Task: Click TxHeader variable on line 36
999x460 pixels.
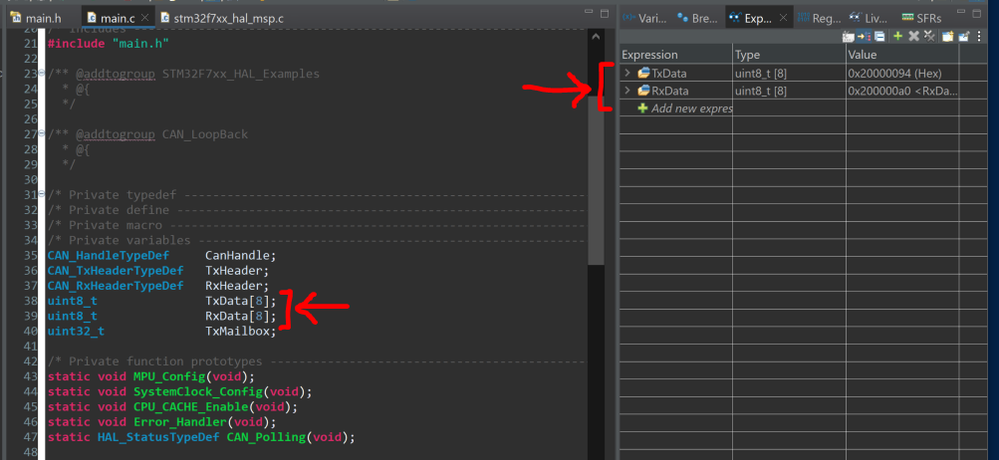Action: click(x=233, y=271)
